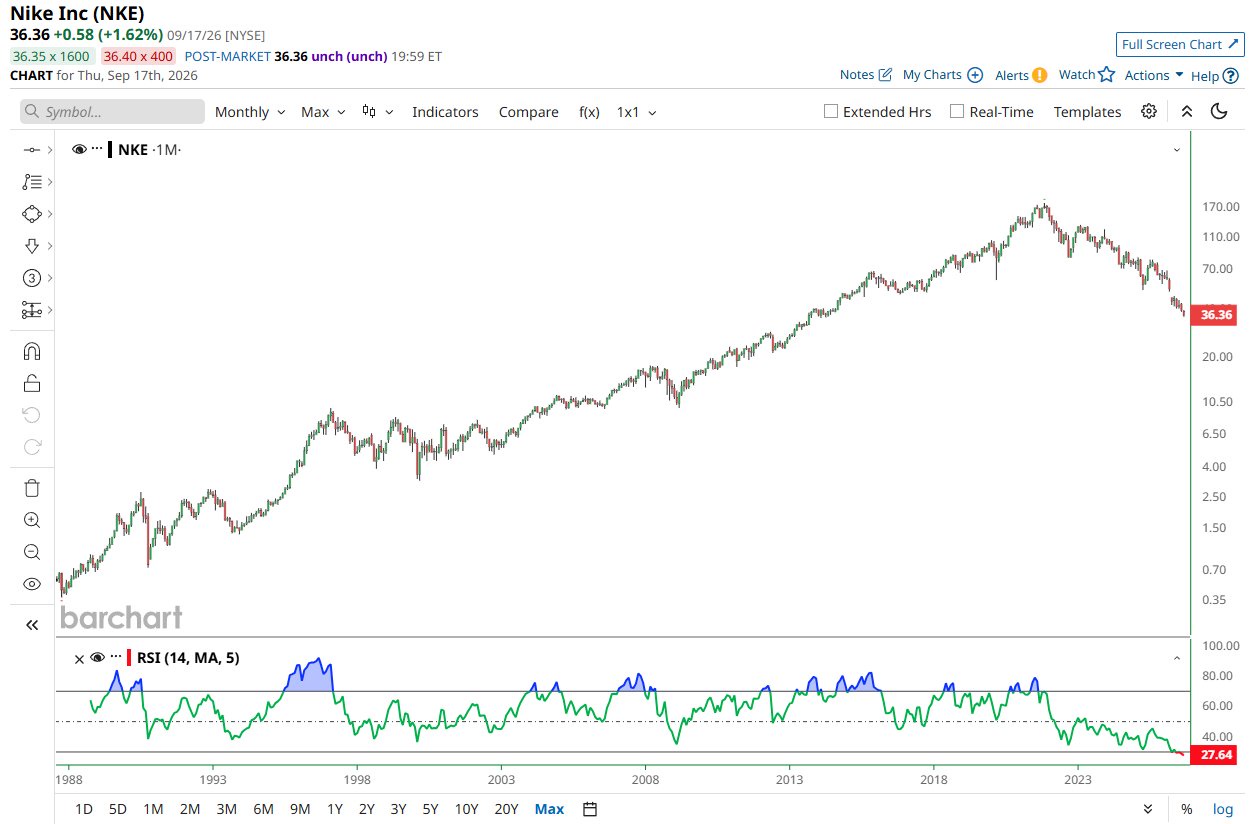Open Full Screen Chart

pos(1180,44)
